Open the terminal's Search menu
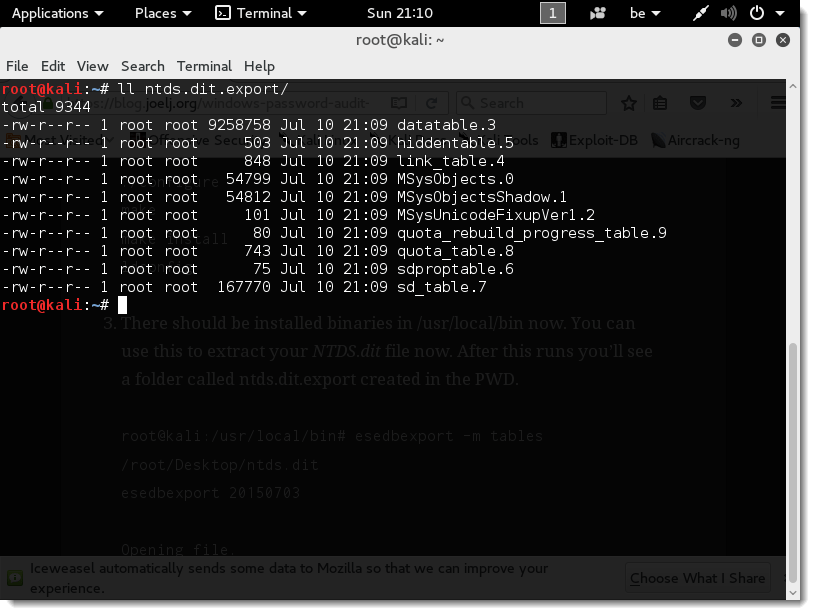The image size is (815, 615). pos(142,66)
